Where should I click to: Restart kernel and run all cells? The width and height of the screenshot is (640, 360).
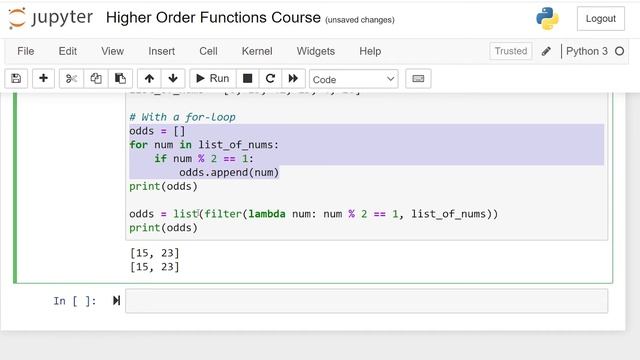coord(293,78)
